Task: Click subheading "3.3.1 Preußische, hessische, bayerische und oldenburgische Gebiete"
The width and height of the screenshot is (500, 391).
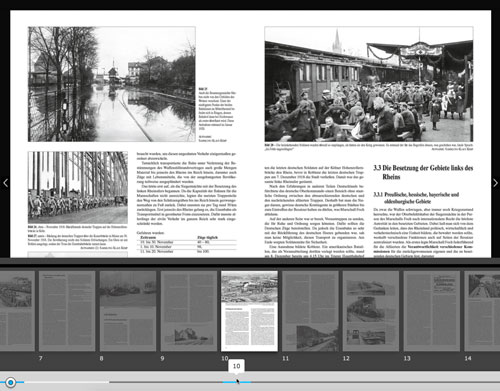Action: (x=416, y=198)
